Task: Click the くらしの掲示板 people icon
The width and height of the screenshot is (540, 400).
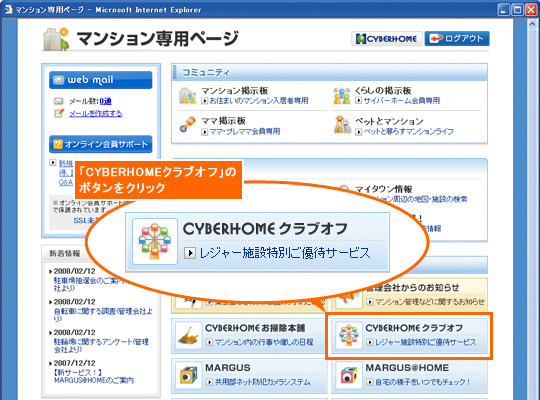Action: tap(342, 95)
